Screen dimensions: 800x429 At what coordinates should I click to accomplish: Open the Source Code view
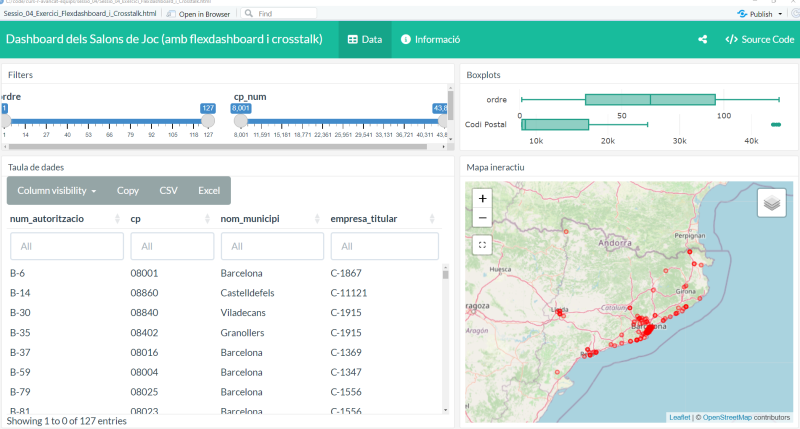[x=760, y=40]
